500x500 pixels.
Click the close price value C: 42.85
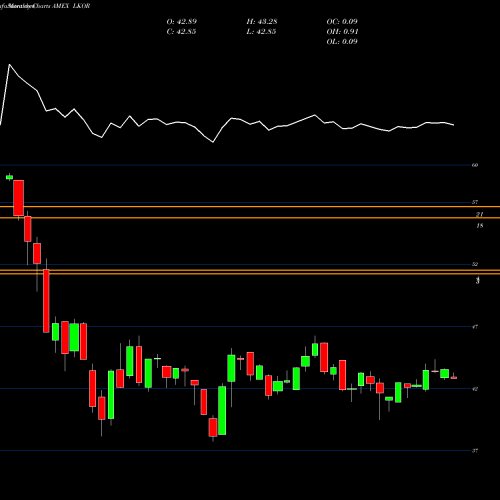[x=181, y=32]
